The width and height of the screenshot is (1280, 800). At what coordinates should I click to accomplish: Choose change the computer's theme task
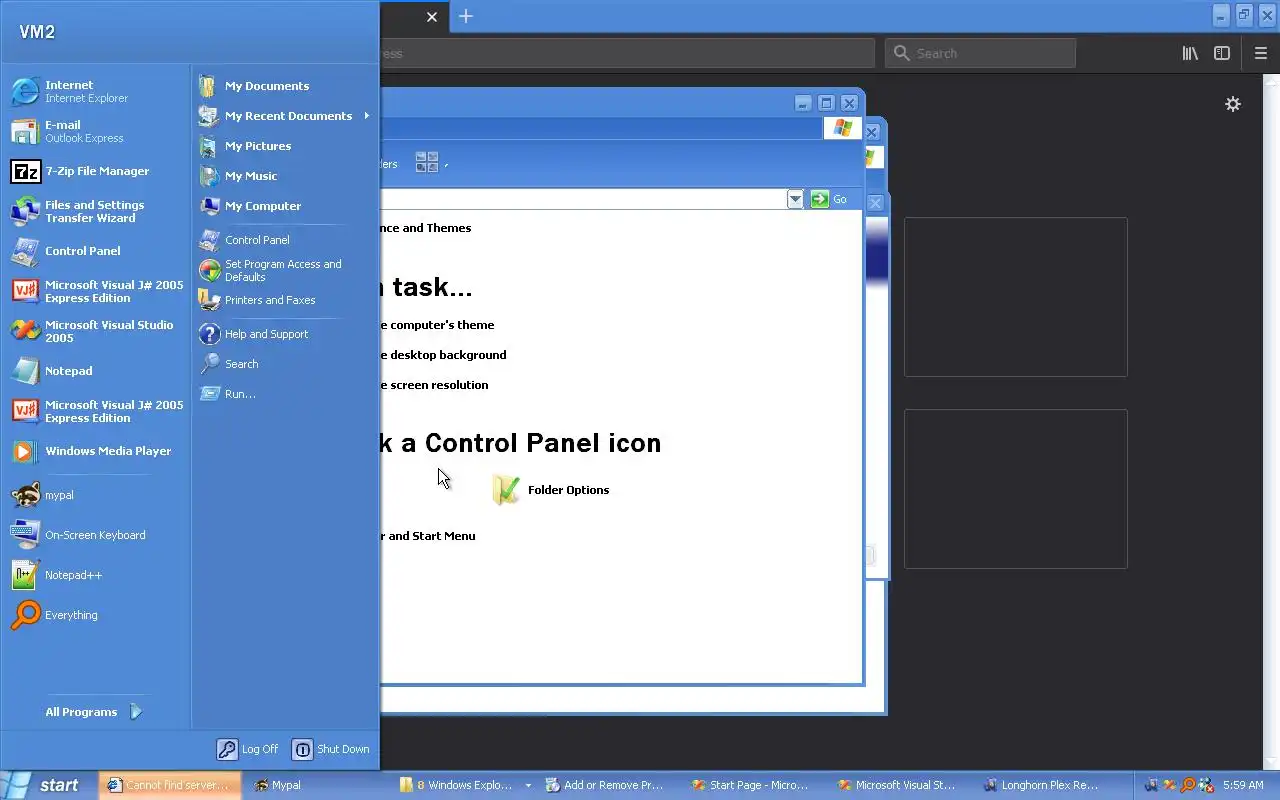(437, 325)
